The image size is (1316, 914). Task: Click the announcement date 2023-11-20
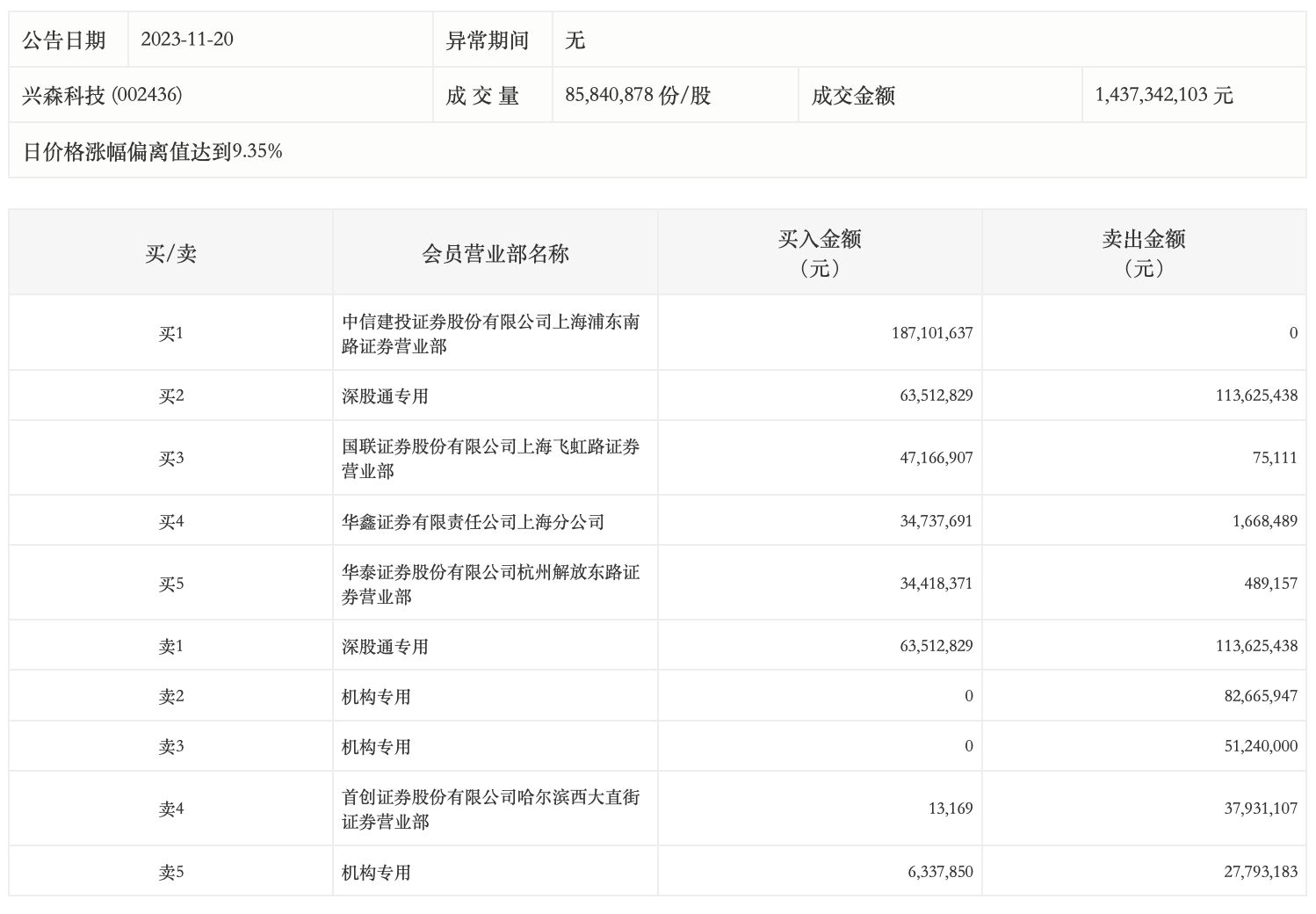point(187,40)
